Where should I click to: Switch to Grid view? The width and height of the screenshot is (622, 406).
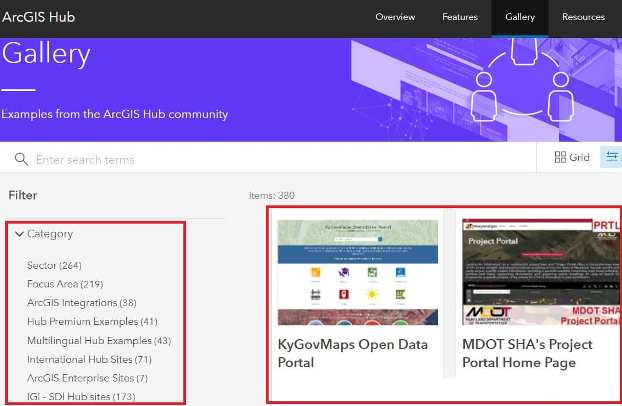[572, 158]
